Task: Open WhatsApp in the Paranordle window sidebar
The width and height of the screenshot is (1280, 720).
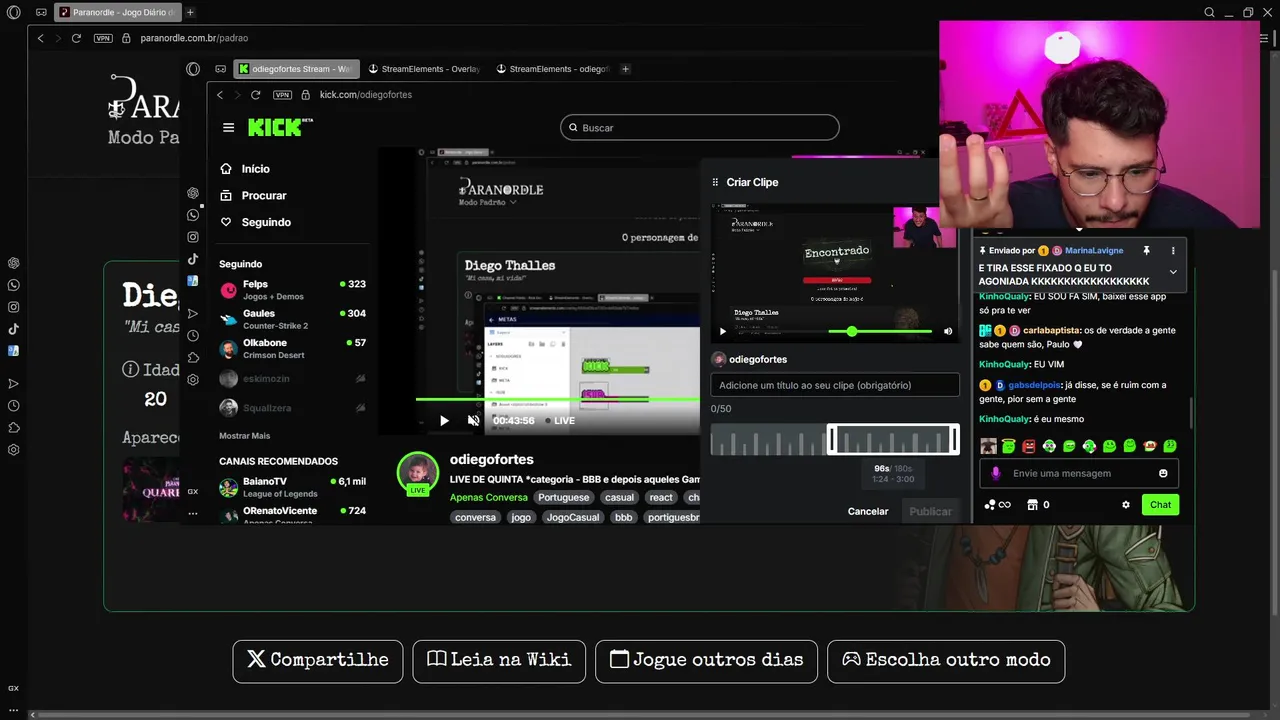Action: pos(14,285)
